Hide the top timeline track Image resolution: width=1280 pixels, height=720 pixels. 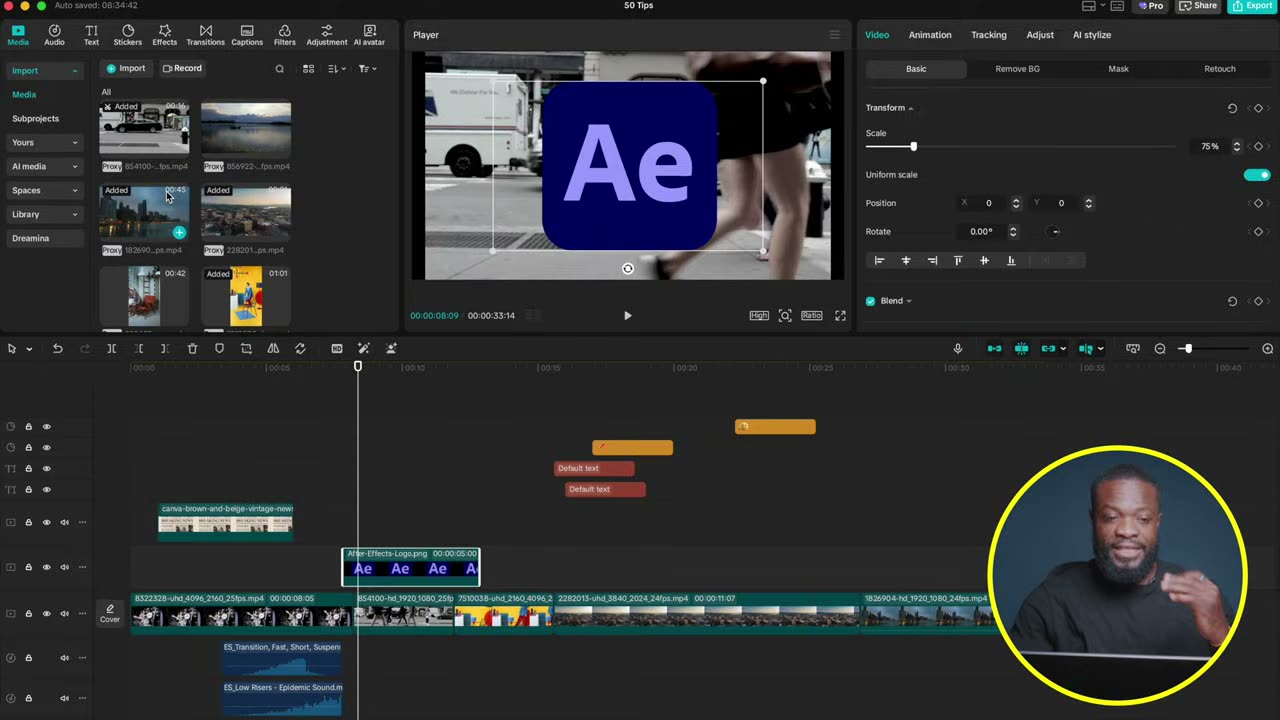(46, 427)
